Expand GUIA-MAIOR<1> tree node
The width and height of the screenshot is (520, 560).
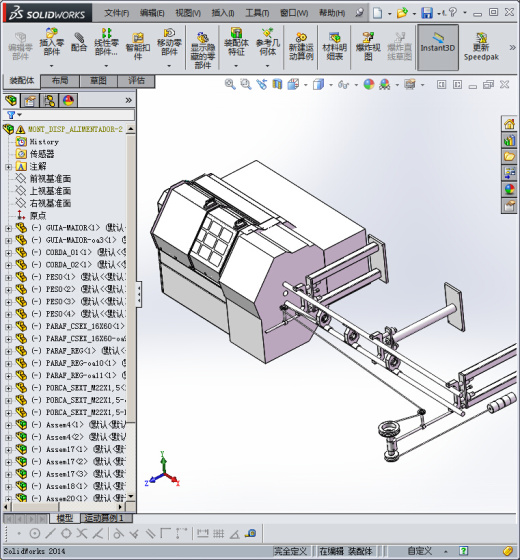pos(9,228)
